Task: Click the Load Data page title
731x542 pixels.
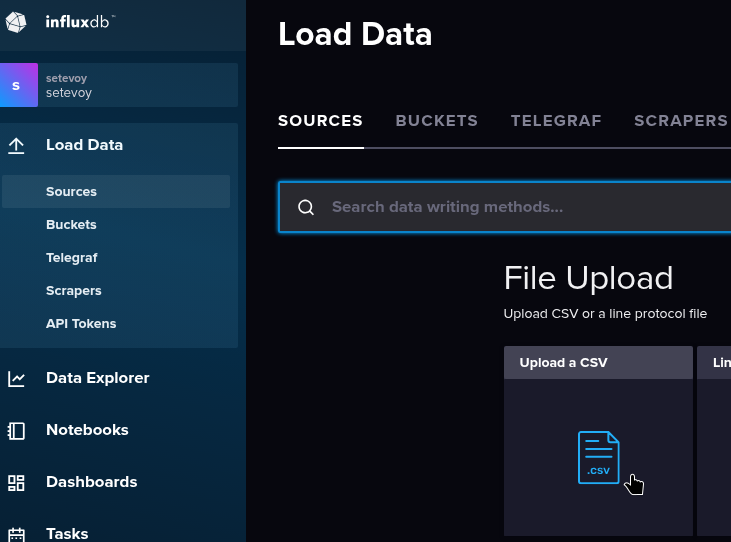Action: 355,34
